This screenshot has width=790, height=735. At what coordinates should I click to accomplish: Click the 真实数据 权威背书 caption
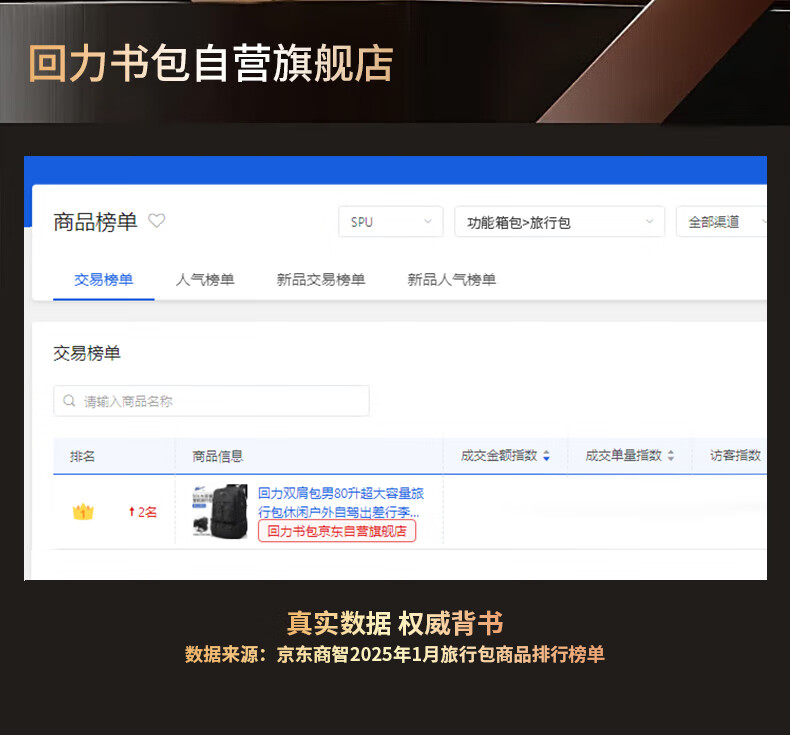pyautogui.click(x=396, y=624)
